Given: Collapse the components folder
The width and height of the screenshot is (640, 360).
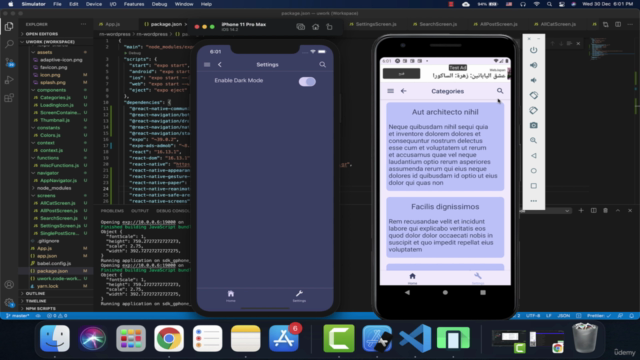Looking at the screenshot, I should [51, 90].
